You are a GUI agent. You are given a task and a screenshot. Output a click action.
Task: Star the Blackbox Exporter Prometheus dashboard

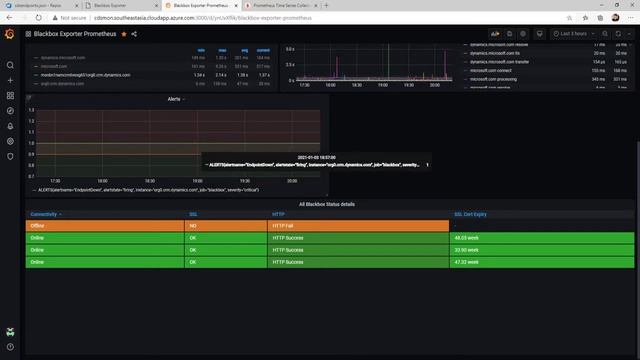124,34
